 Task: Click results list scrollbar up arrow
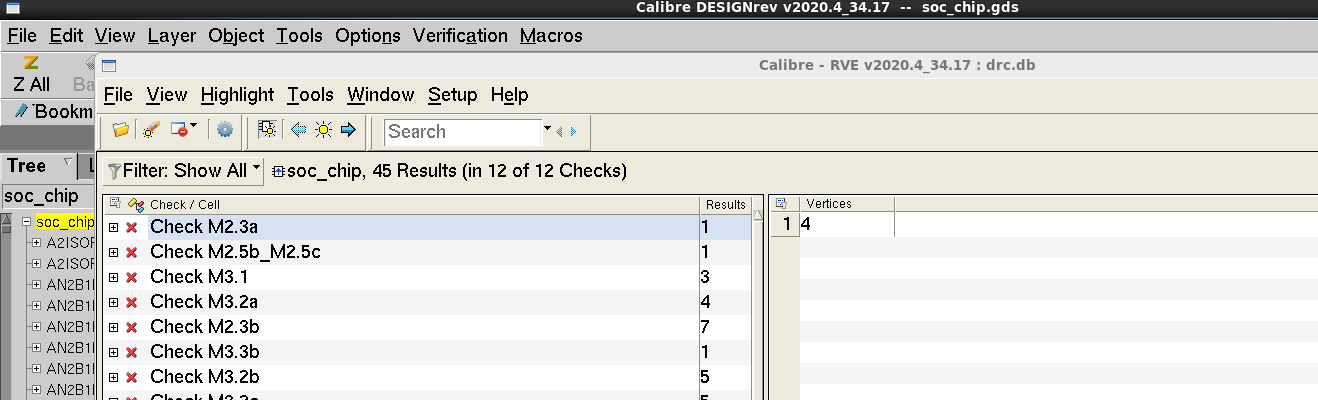point(759,216)
